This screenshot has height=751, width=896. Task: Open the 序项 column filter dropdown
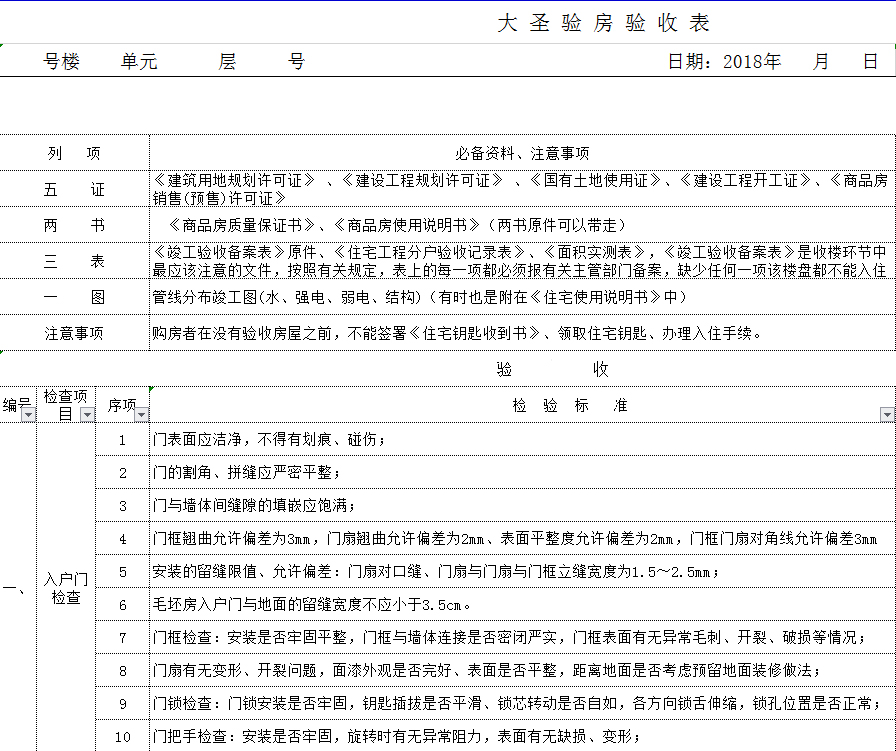(x=141, y=415)
